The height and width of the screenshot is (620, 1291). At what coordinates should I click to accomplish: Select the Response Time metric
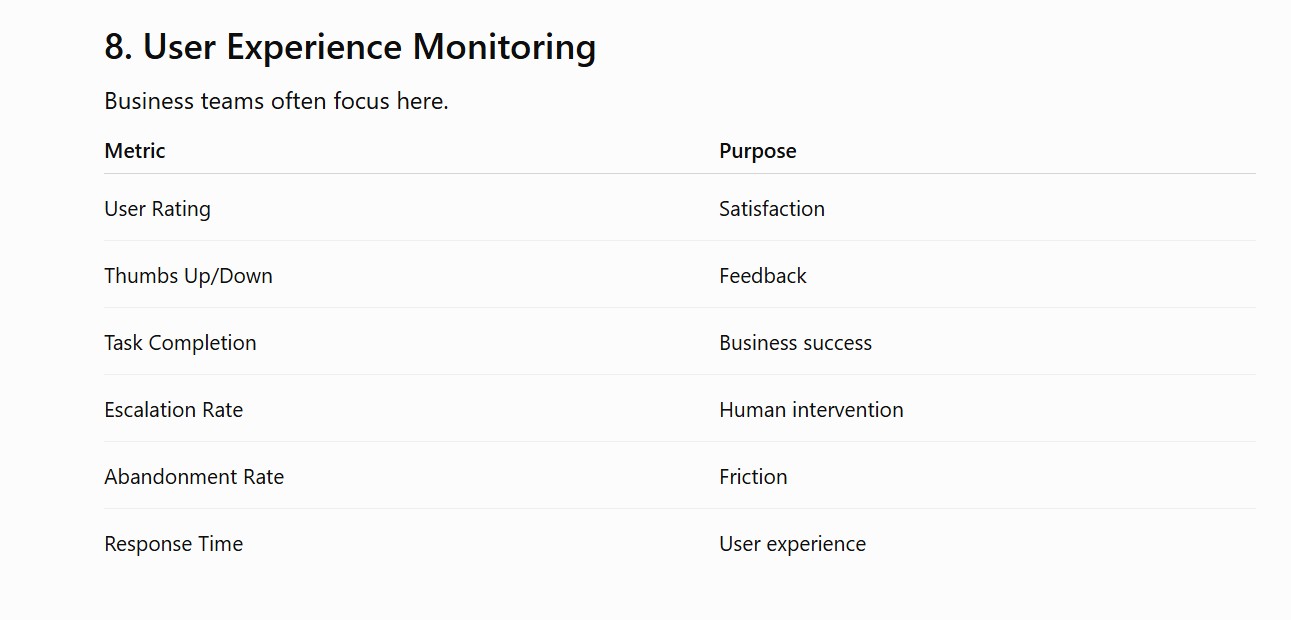click(174, 544)
